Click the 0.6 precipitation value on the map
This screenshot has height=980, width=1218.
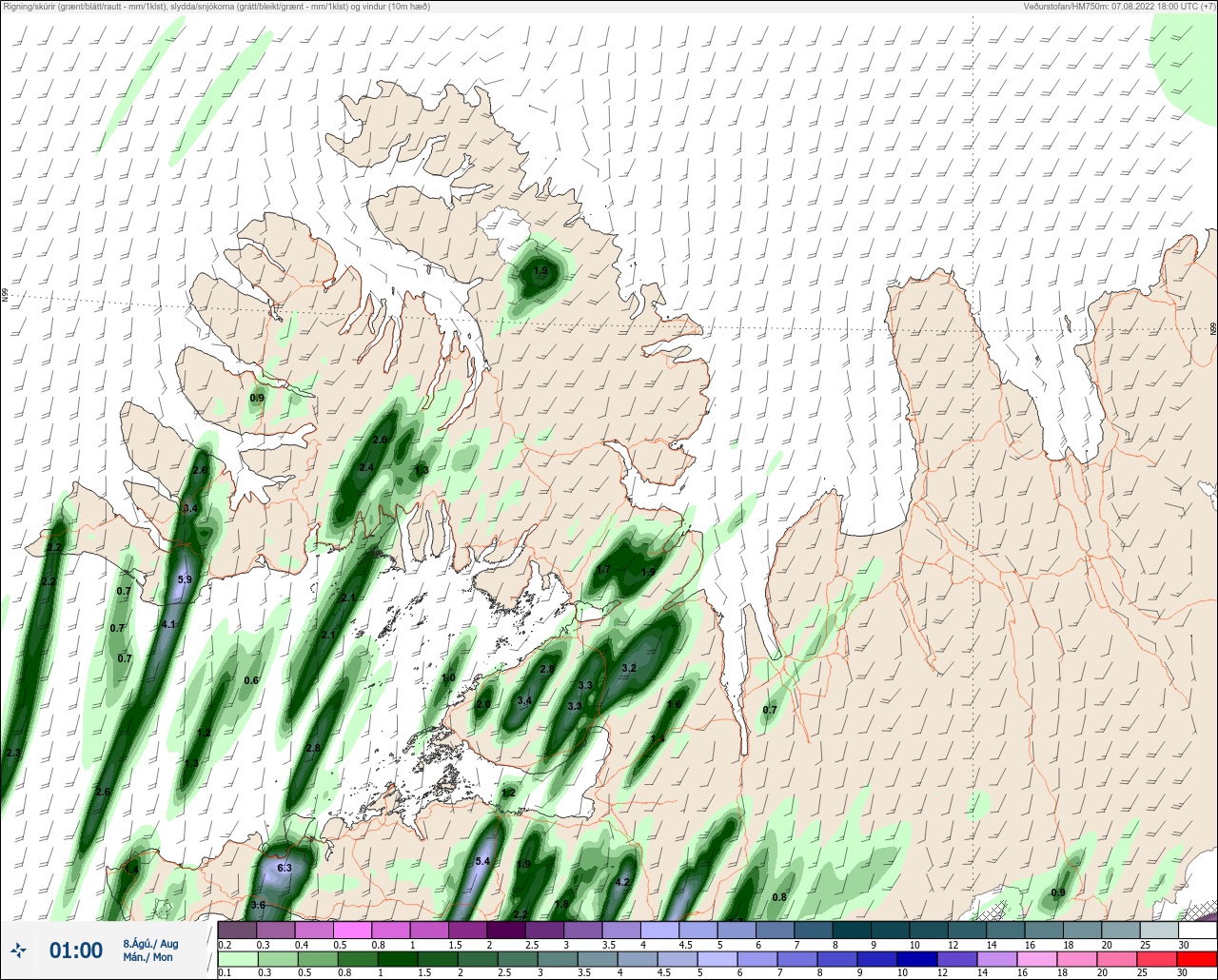(x=251, y=680)
